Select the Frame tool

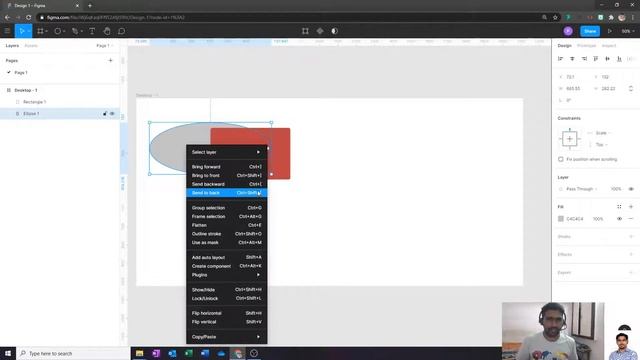tap(40, 31)
